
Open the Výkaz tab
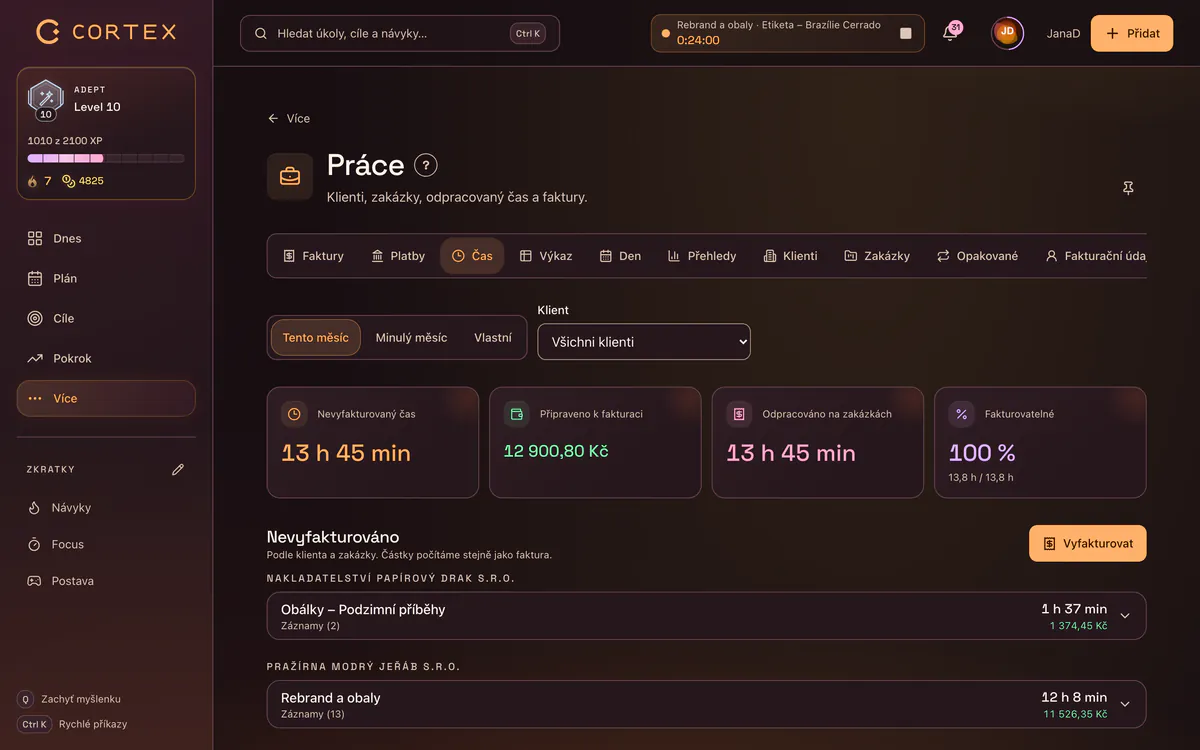point(546,256)
